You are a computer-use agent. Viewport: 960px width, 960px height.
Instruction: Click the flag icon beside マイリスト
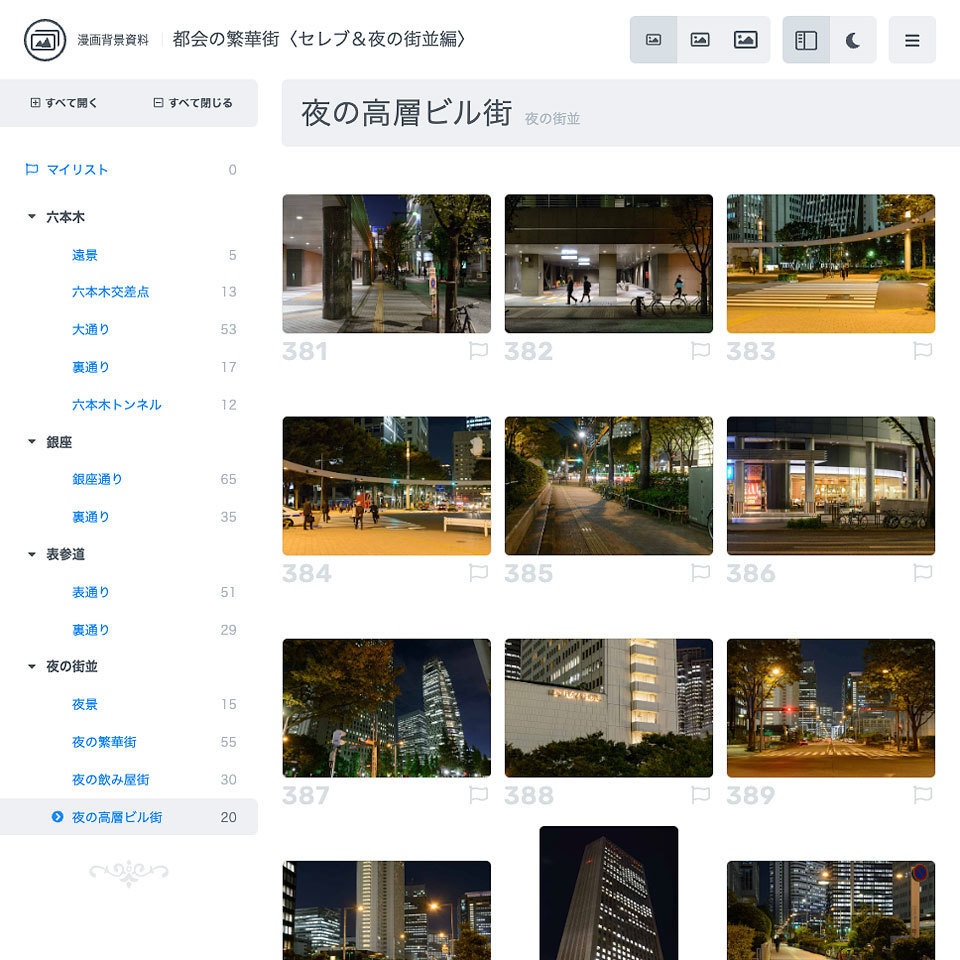point(30,169)
